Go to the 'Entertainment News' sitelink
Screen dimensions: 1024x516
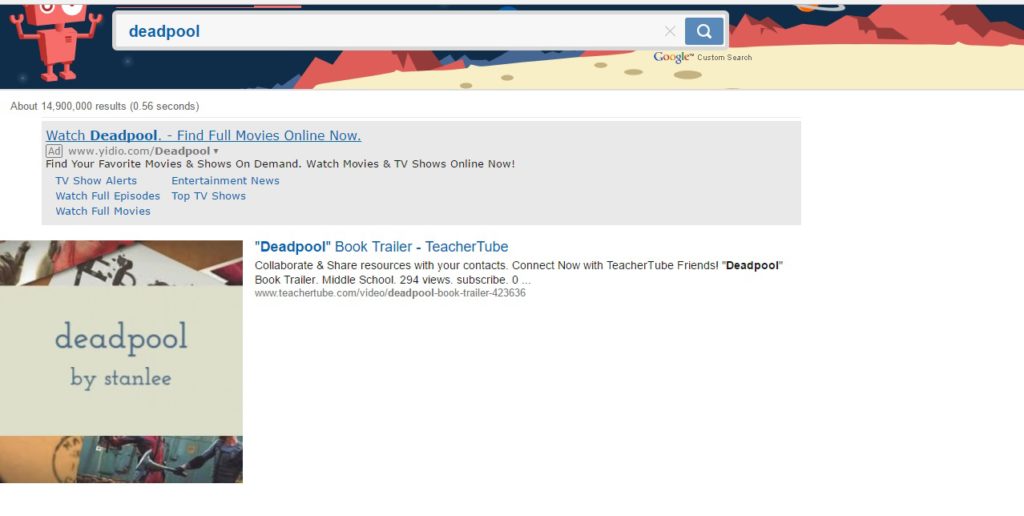pos(225,181)
